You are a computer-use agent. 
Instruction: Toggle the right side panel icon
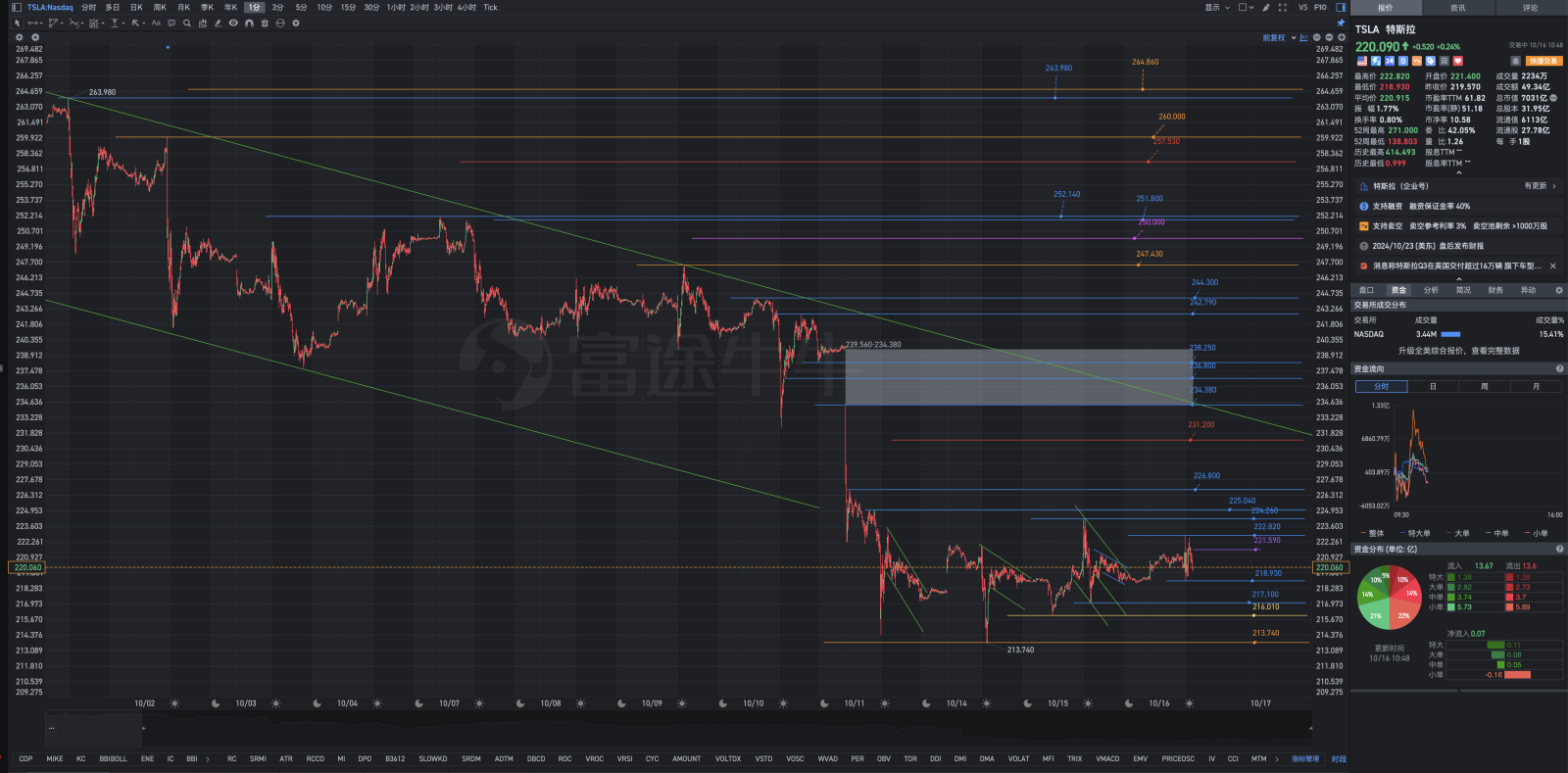(1341, 7)
